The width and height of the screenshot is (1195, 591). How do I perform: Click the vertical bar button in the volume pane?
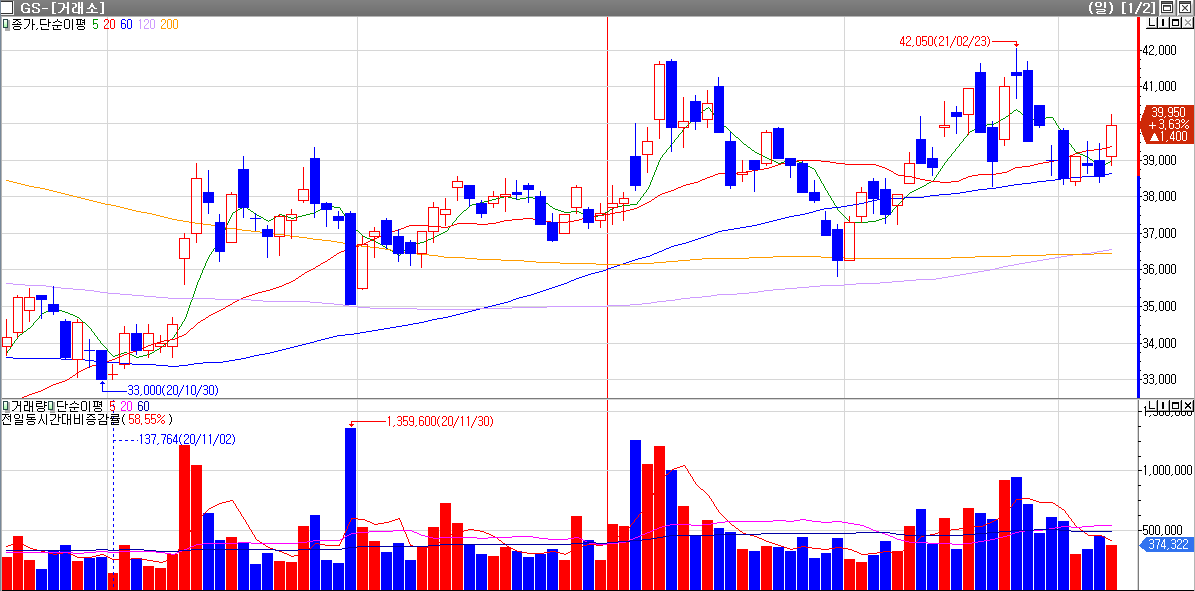tap(1163, 404)
